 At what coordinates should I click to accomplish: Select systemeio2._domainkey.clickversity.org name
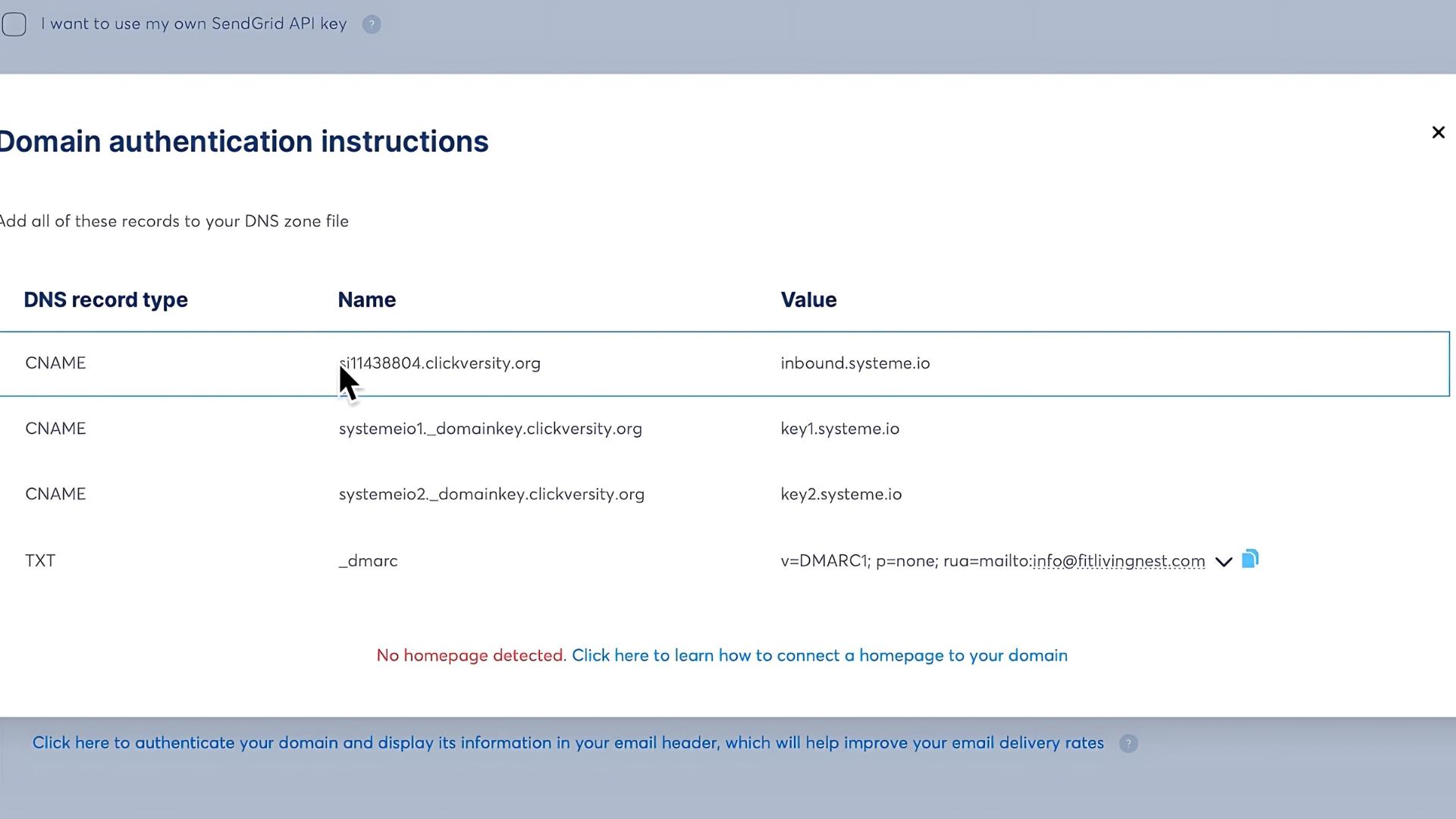491,494
